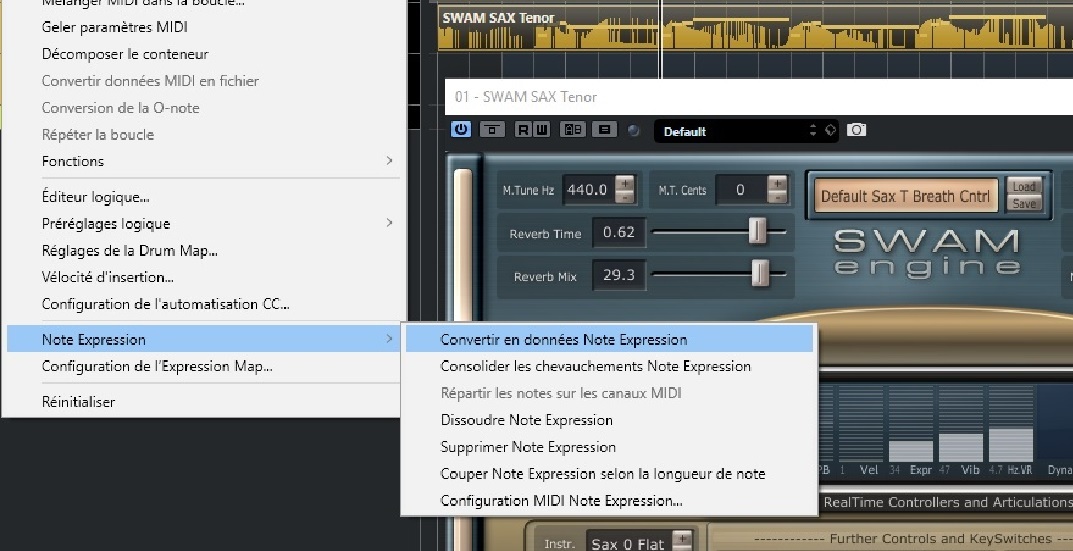
Task: Open Configuration MIDI Note Expression dialog
Action: tap(609, 500)
